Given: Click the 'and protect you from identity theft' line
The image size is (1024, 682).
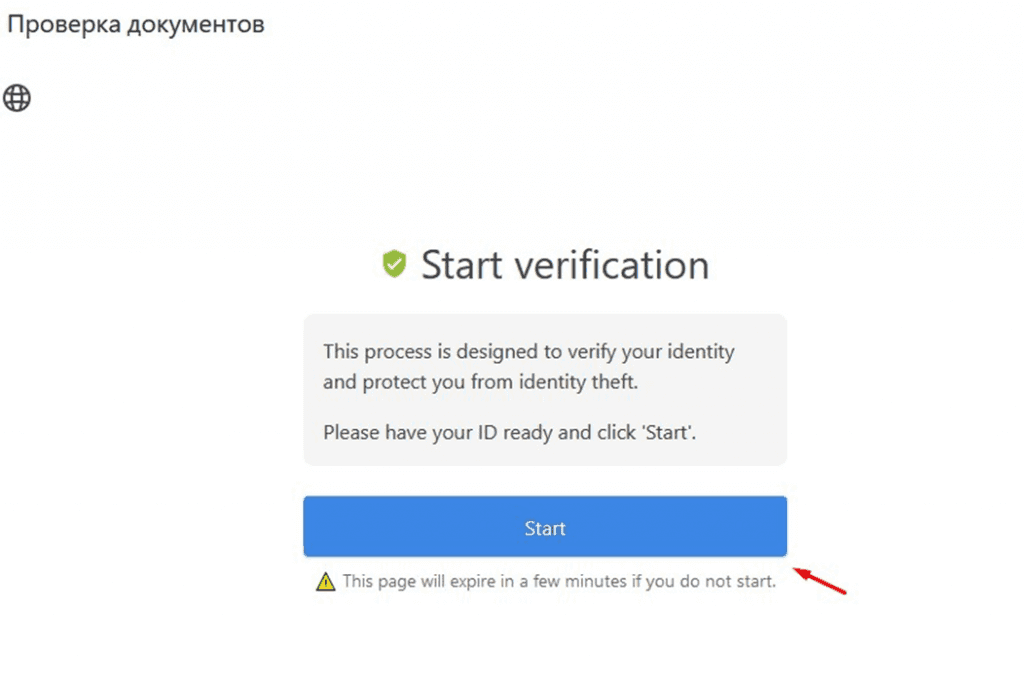Looking at the screenshot, I should pos(480,382).
